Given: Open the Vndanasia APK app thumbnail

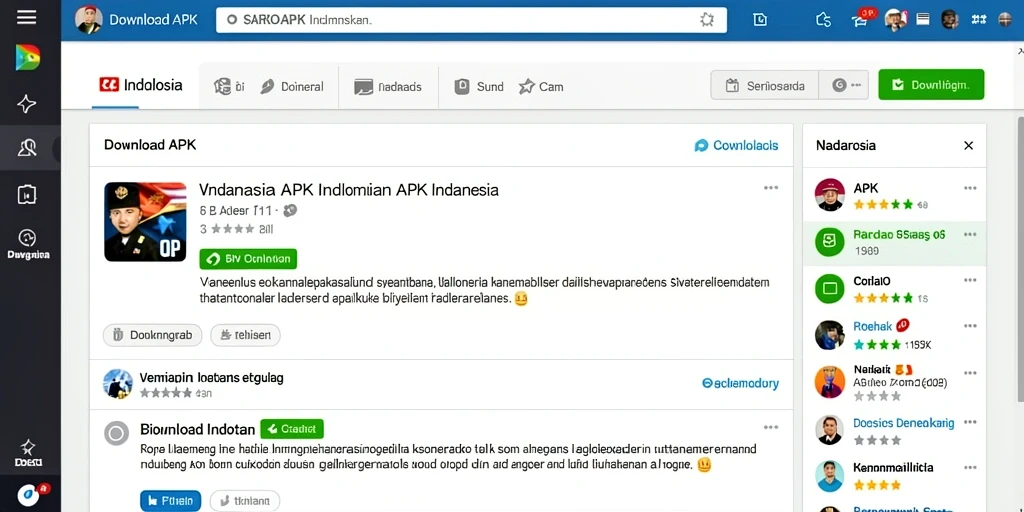Looking at the screenshot, I should [145, 222].
